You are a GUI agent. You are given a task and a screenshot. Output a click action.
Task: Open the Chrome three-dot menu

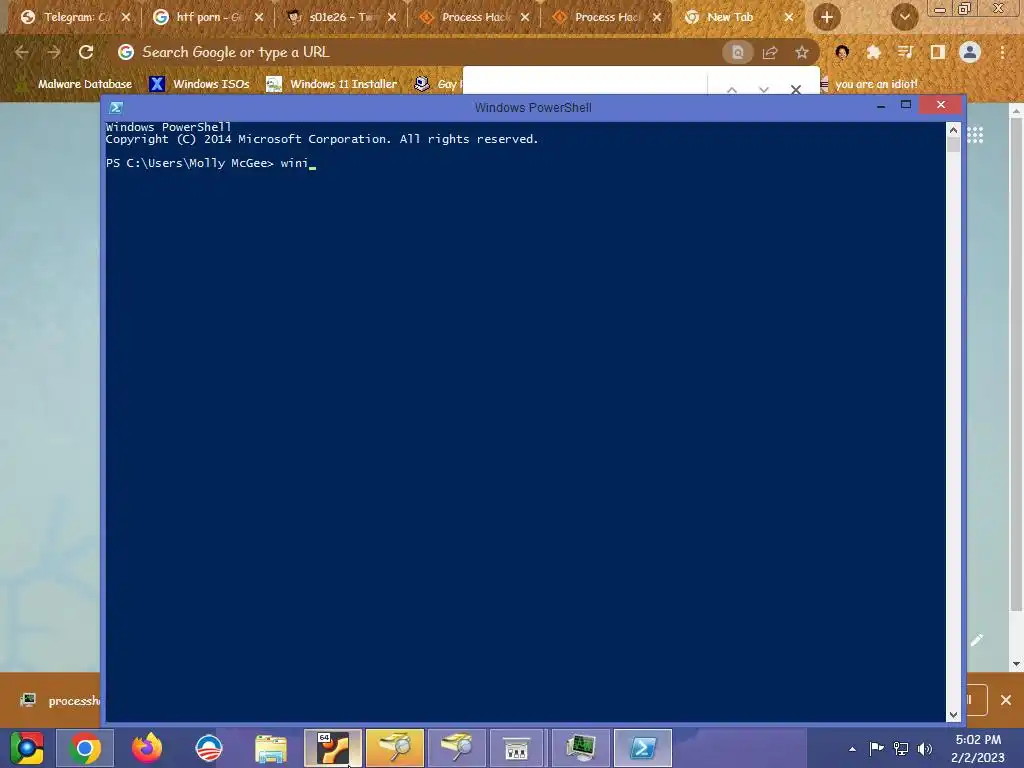point(1002,53)
